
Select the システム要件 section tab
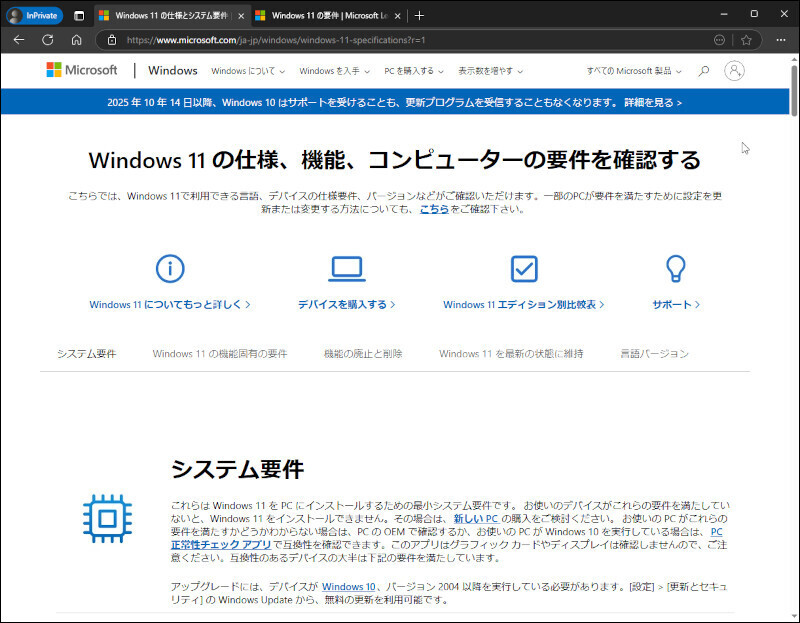tap(87, 354)
